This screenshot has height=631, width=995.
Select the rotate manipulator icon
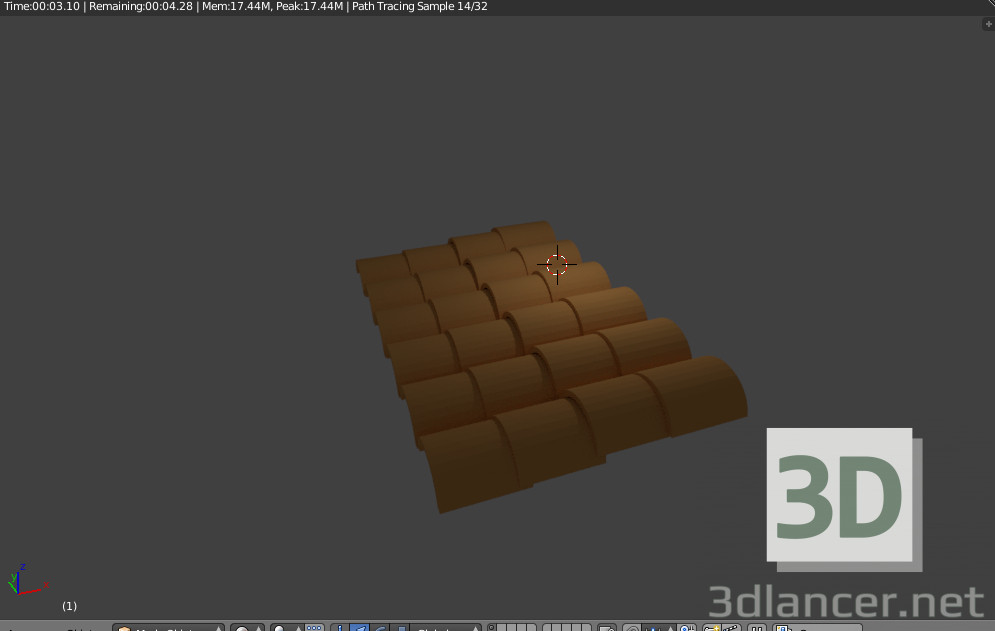click(x=380, y=628)
